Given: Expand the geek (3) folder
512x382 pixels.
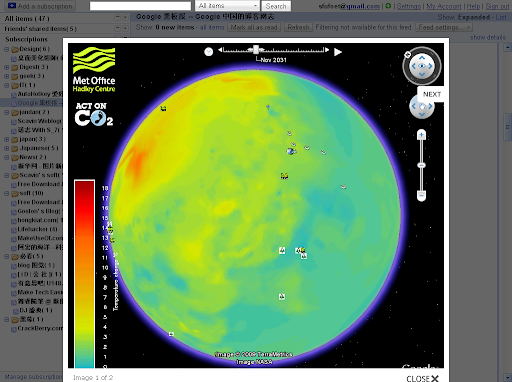Looking at the screenshot, I should coord(6,76).
